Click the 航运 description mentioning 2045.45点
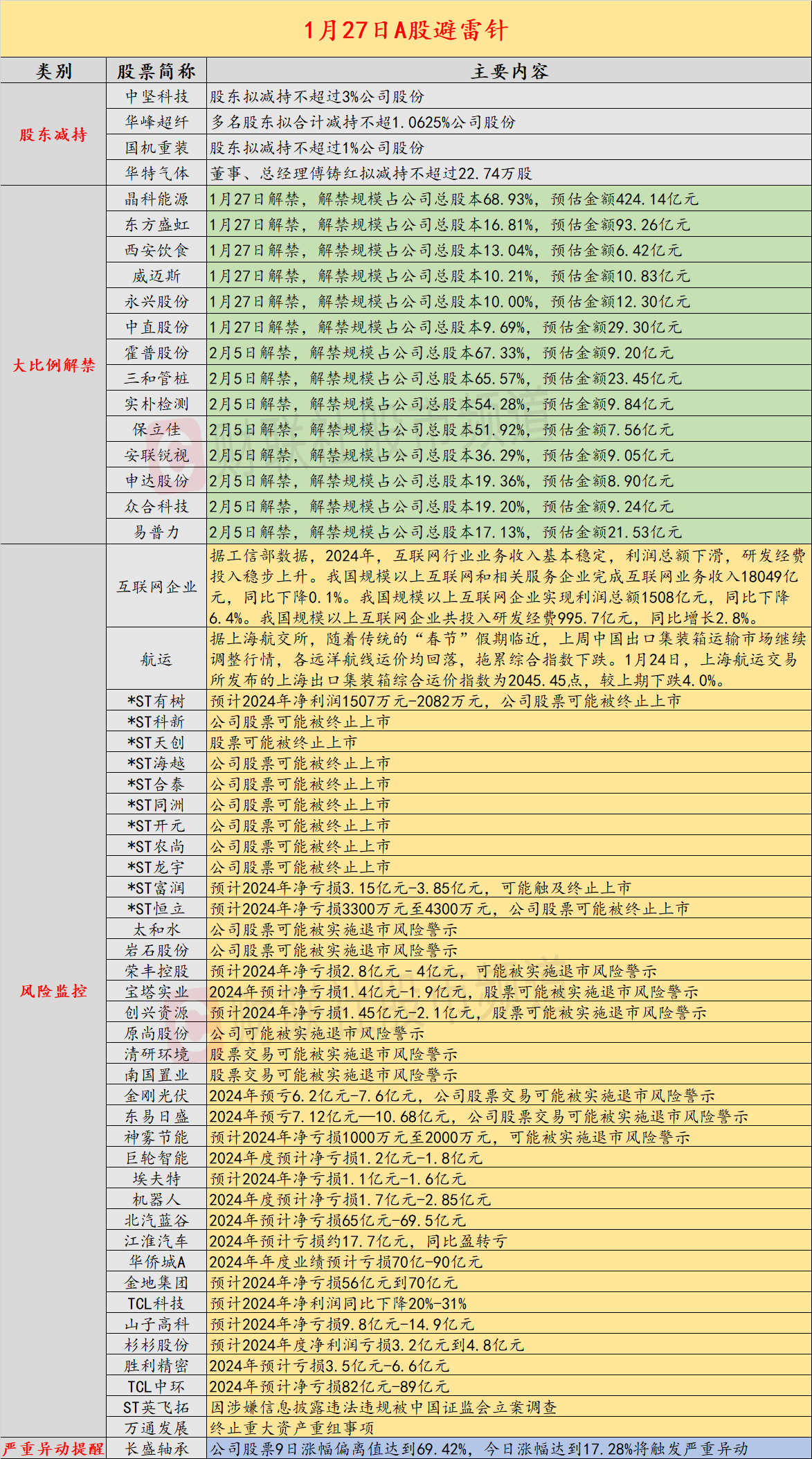Viewport: 812px width, 1459px height. click(x=509, y=659)
